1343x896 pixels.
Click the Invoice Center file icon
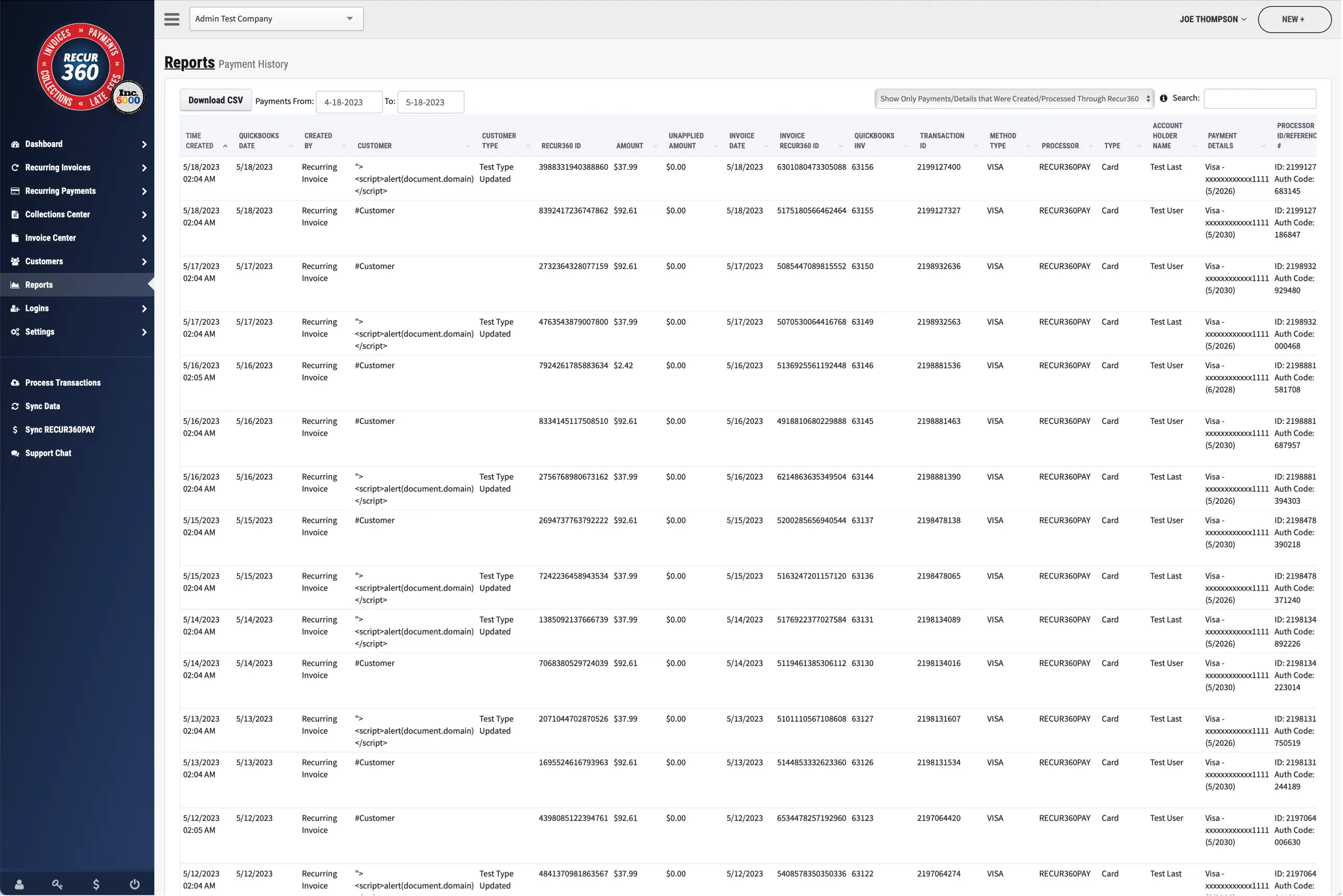coord(15,238)
